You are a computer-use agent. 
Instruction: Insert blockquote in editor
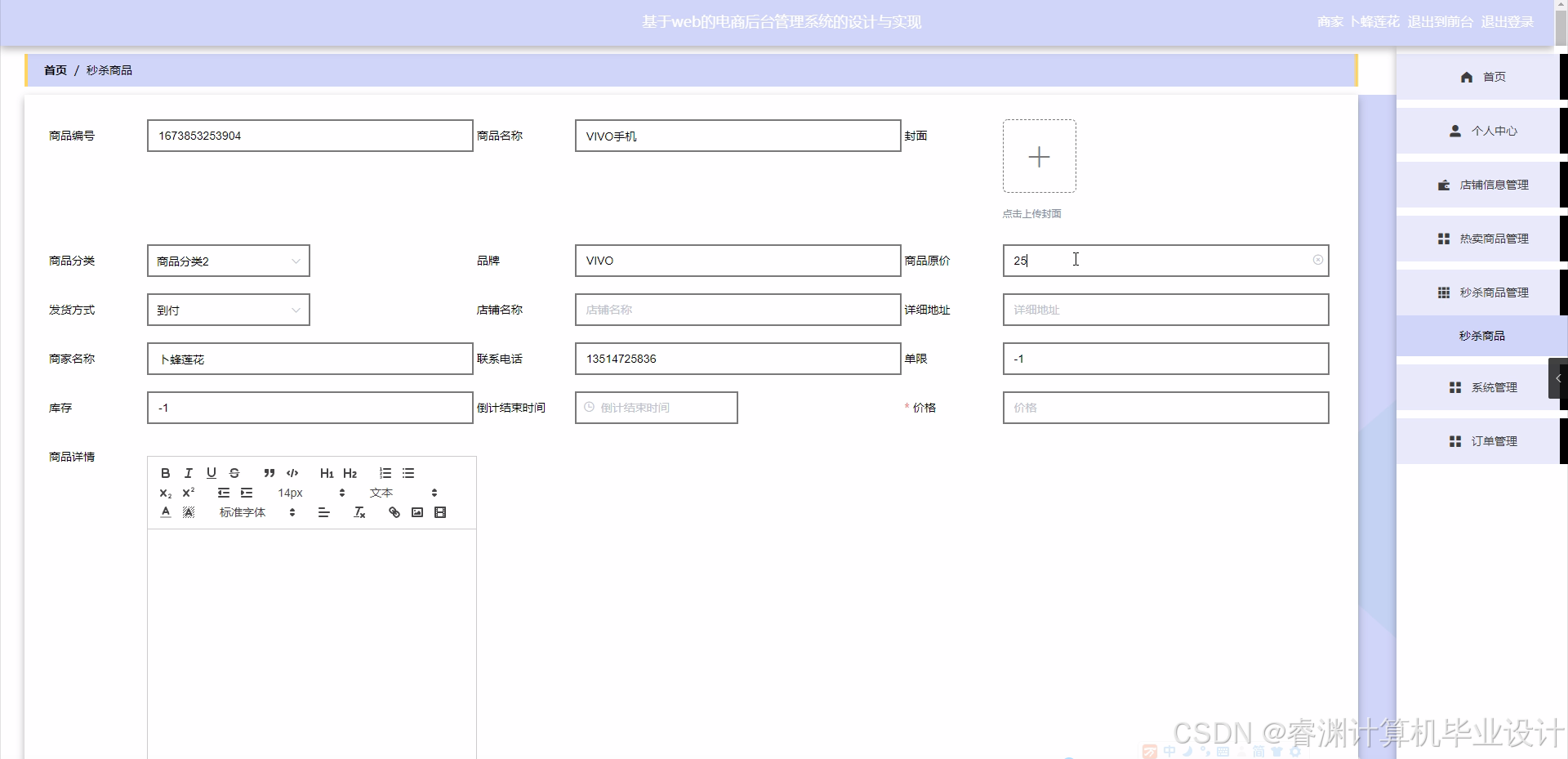[269, 473]
